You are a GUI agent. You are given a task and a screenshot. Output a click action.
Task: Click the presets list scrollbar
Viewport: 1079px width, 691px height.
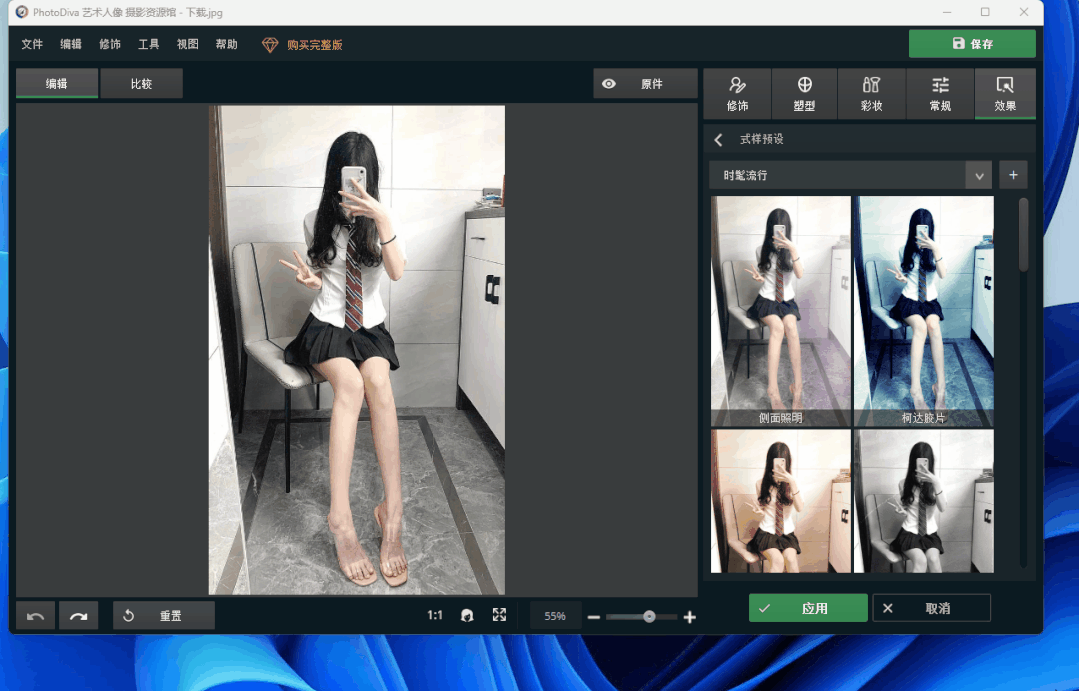pyautogui.click(x=1023, y=235)
